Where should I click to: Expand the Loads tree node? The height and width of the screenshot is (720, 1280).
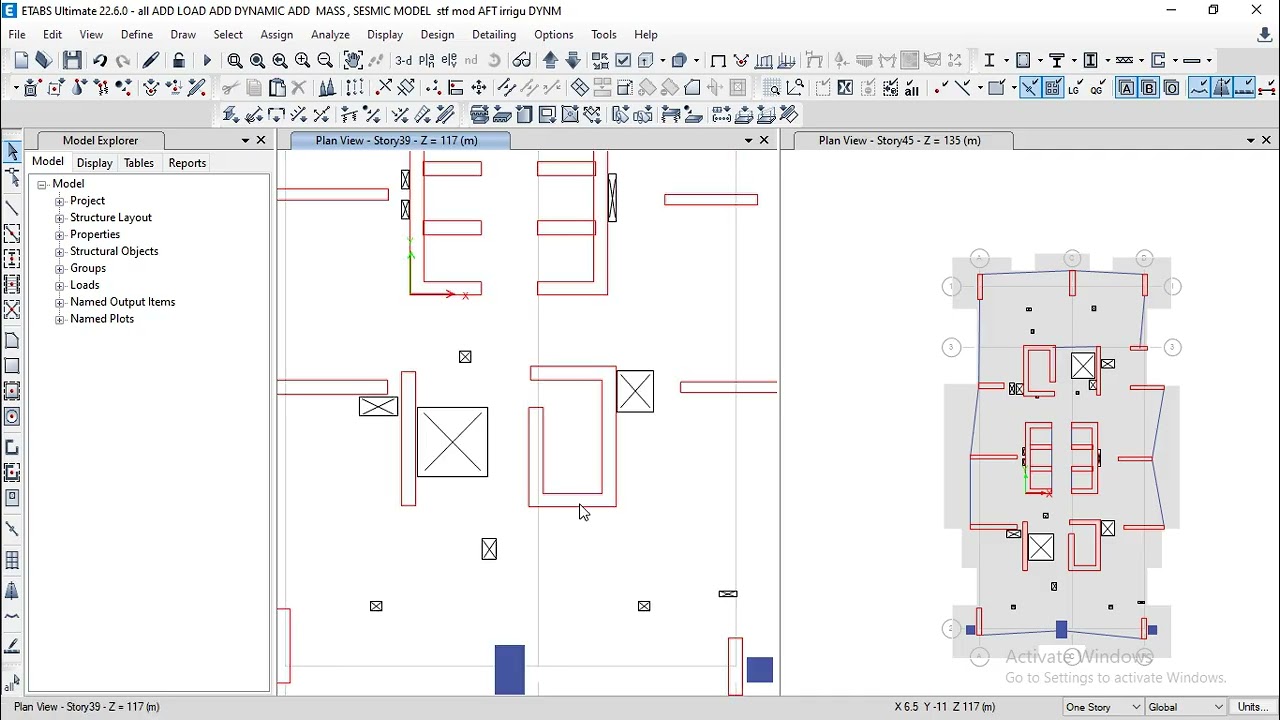(59, 286)
